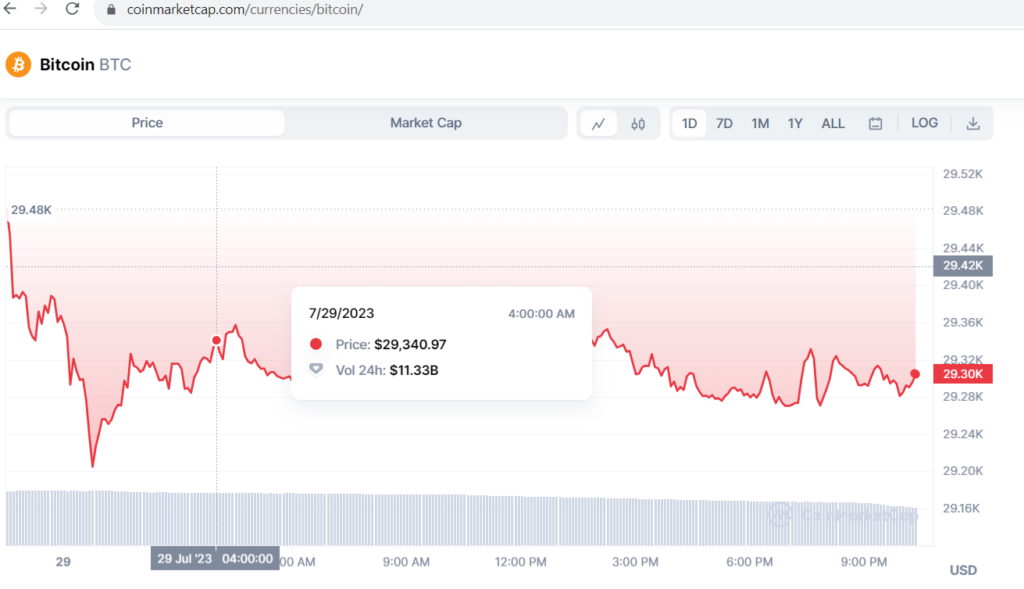1024x589 pixels.
Task: Reload the page with refresh icon
Action: [72, 9]
